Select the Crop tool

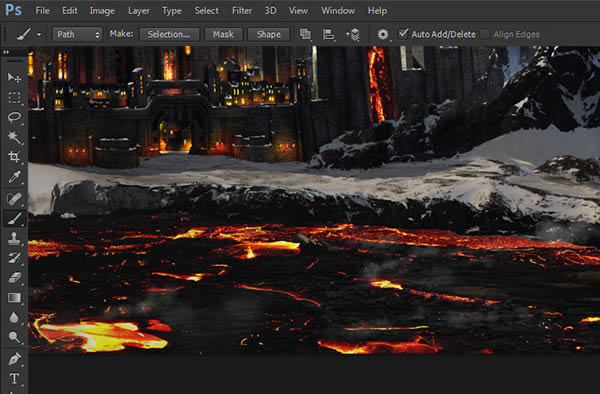[x=14, y=156]
